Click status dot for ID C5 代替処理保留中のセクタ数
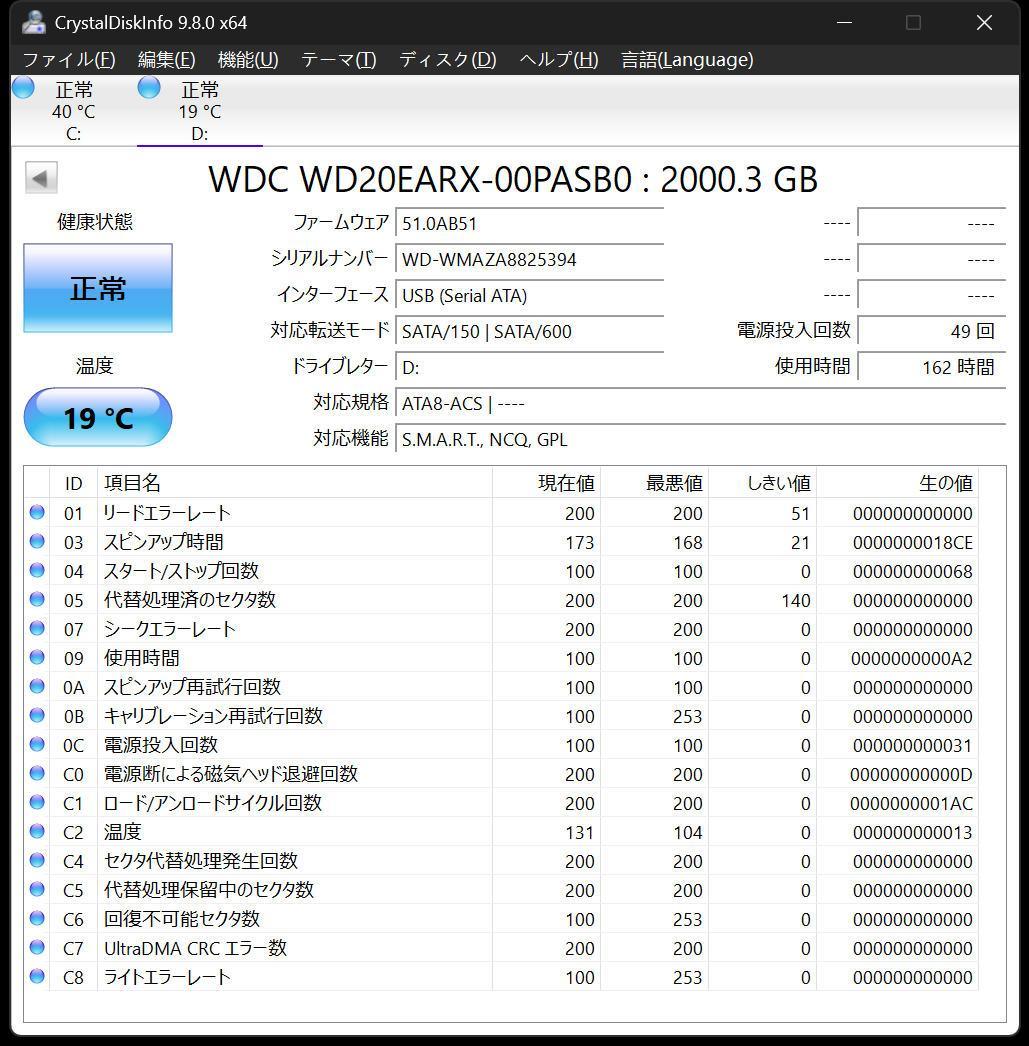 pyautogui.click(x=37, y=889)
